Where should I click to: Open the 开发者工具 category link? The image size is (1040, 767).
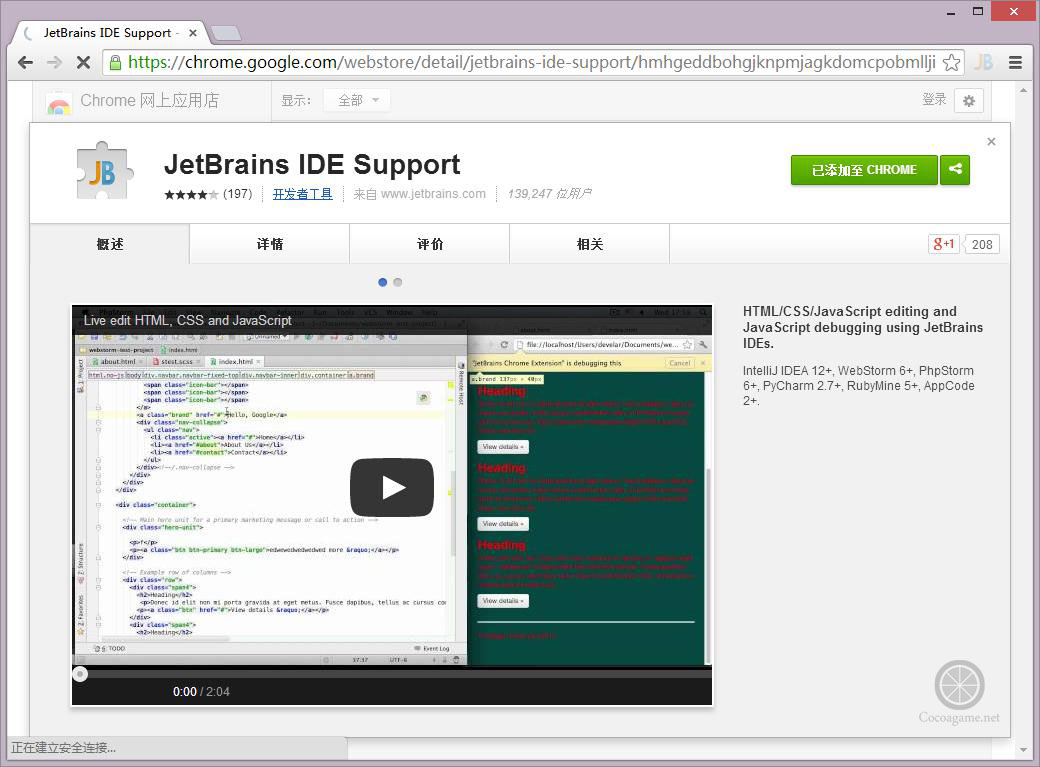click(x=302, y=194)
